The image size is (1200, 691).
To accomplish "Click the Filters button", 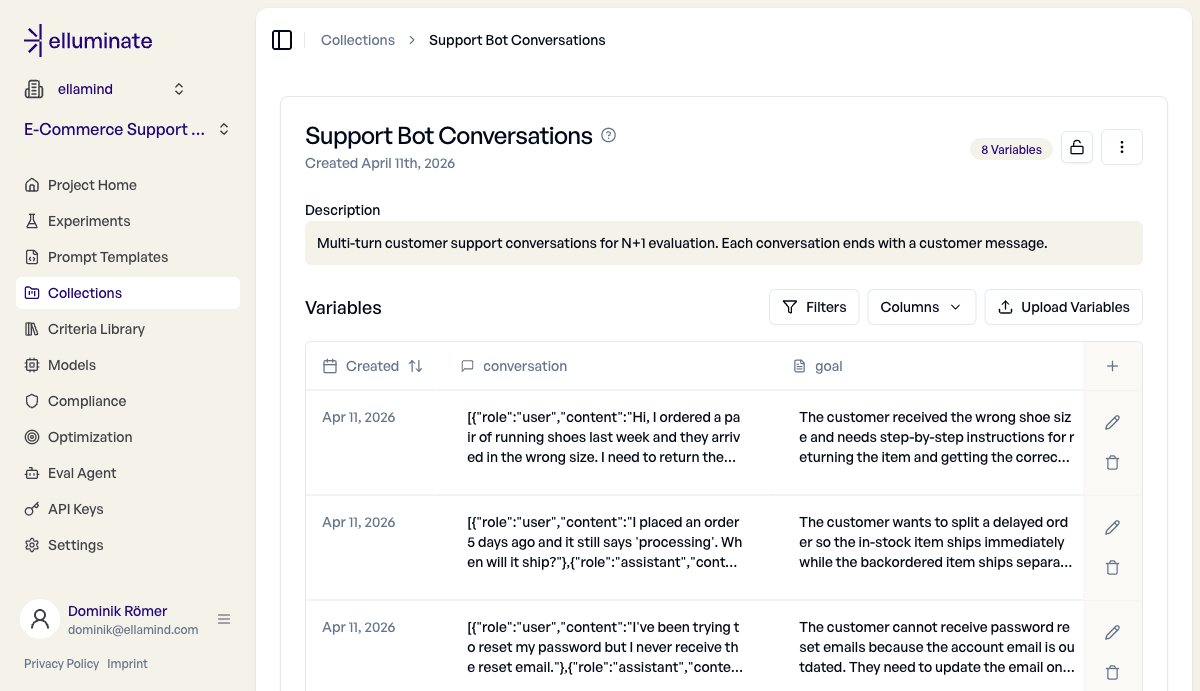I will (x=814, y=307).
